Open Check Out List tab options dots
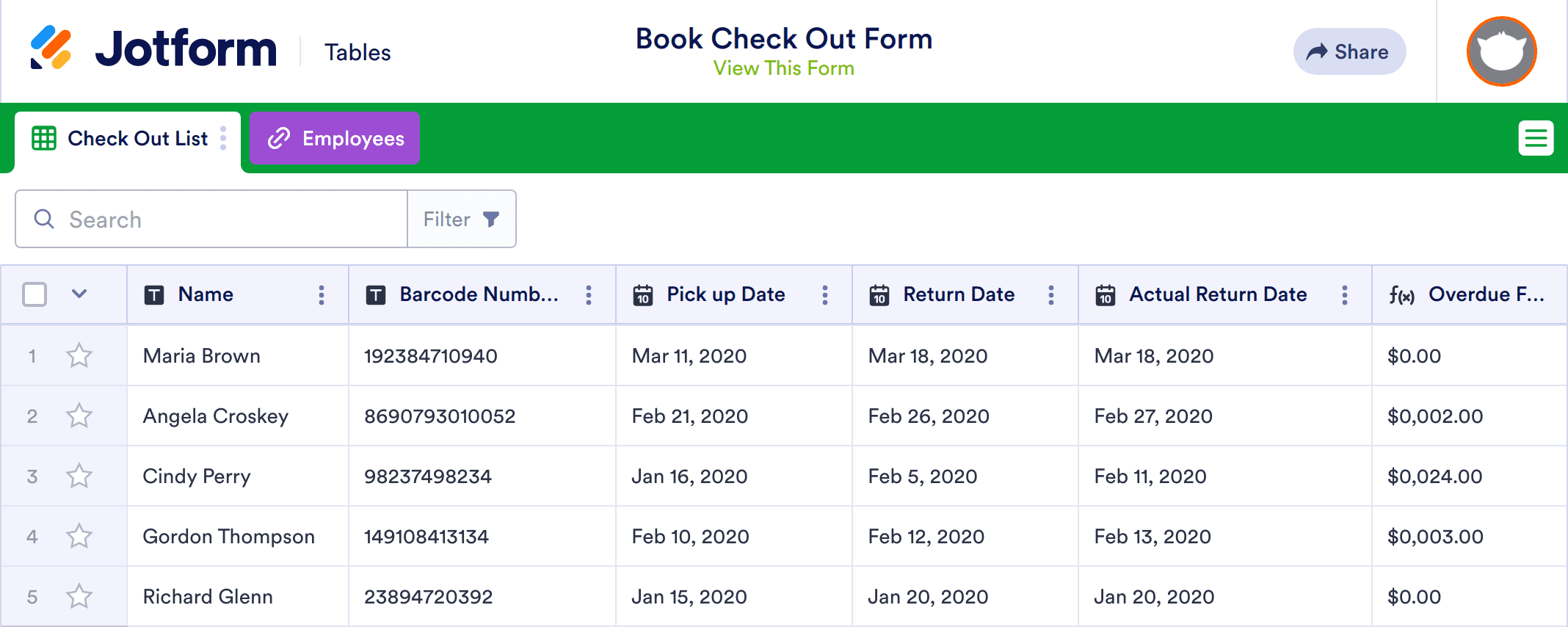Image resolution: width=1568 pixels, height=627 pixels. click(223, 138)
